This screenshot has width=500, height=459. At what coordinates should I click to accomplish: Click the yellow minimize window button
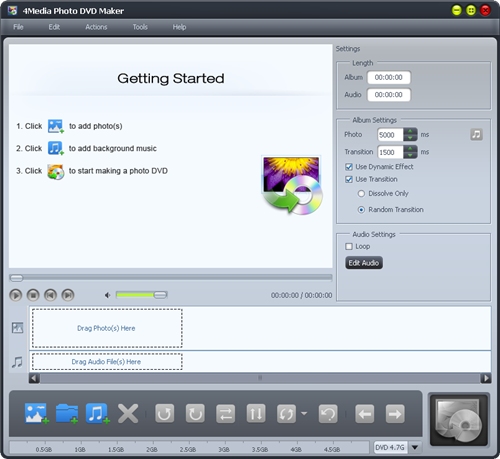point(457,11)
